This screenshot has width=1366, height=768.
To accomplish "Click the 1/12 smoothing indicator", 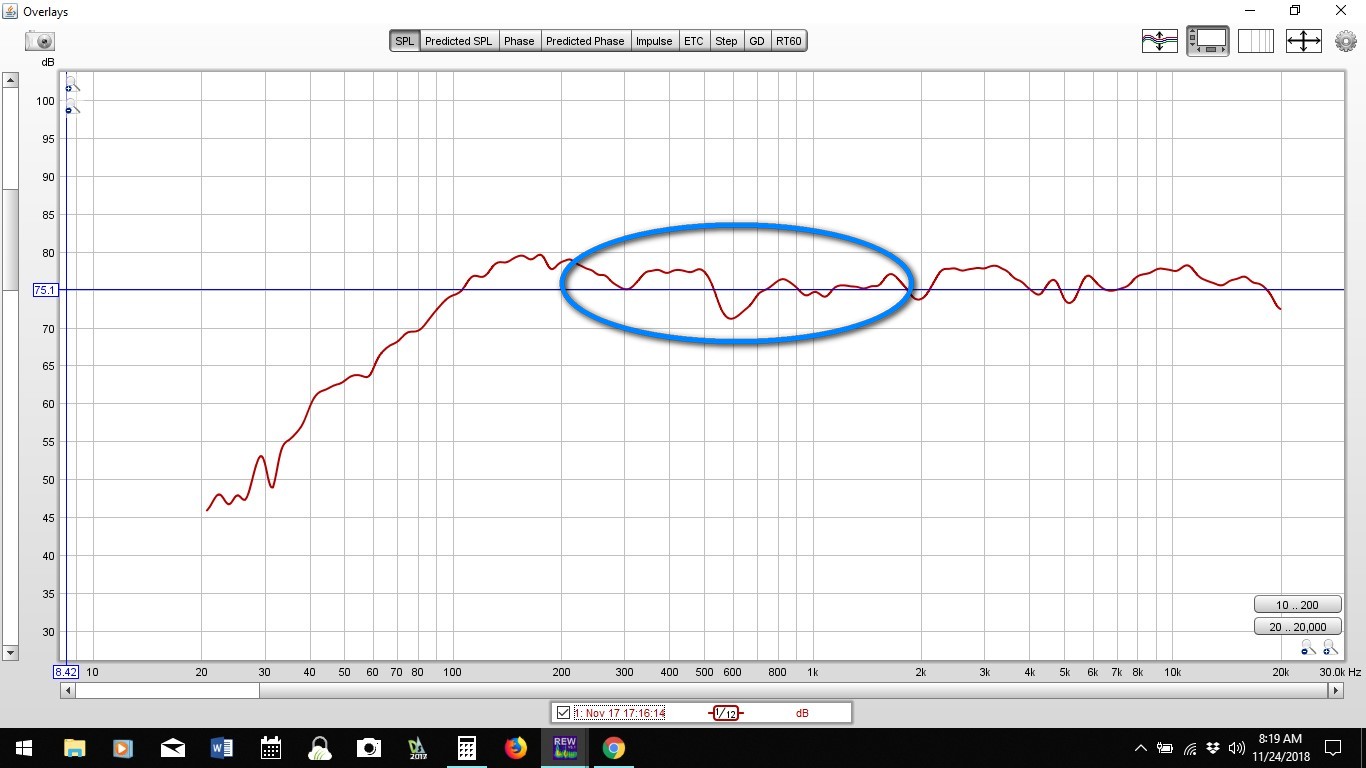I will (x=726, y=713).
